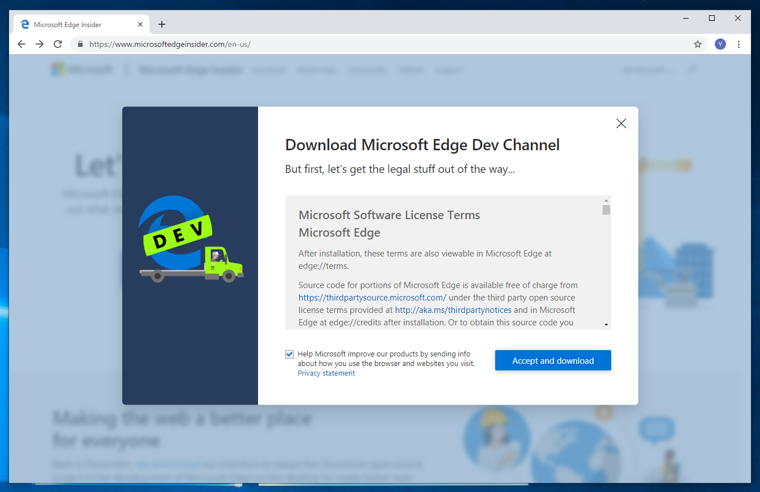This screenshot has width=760, height=492.
Task: Close the download dialog with X
Action: (621, 124)
